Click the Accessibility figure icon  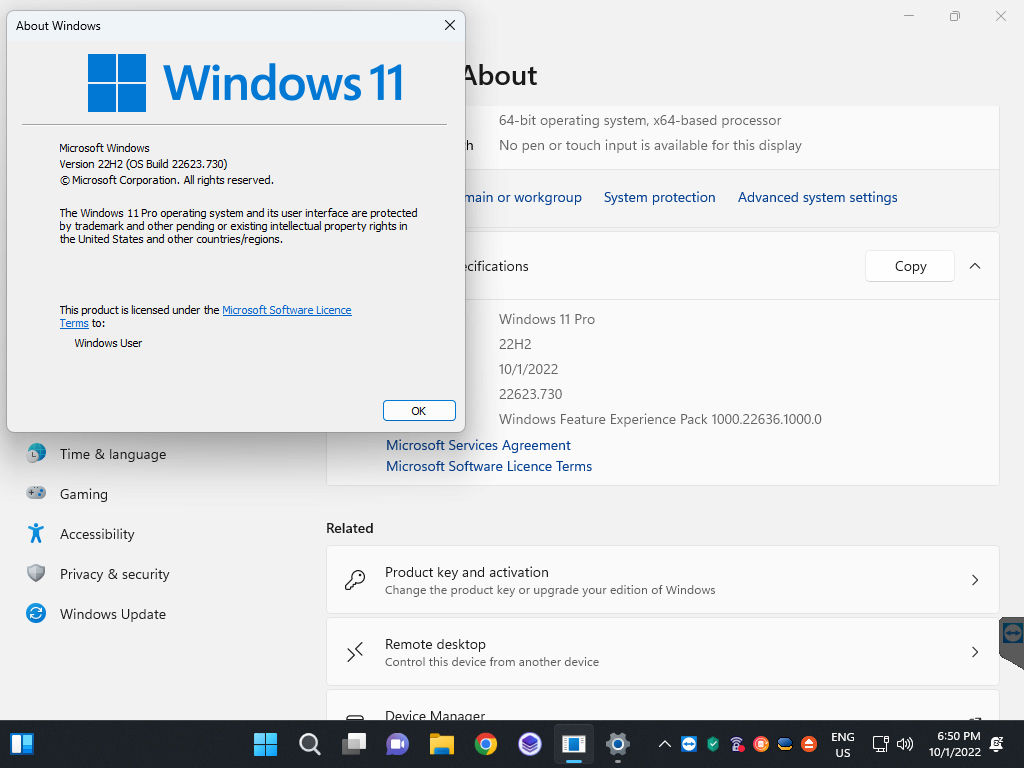pyautogui.click(x=36, y=534)
